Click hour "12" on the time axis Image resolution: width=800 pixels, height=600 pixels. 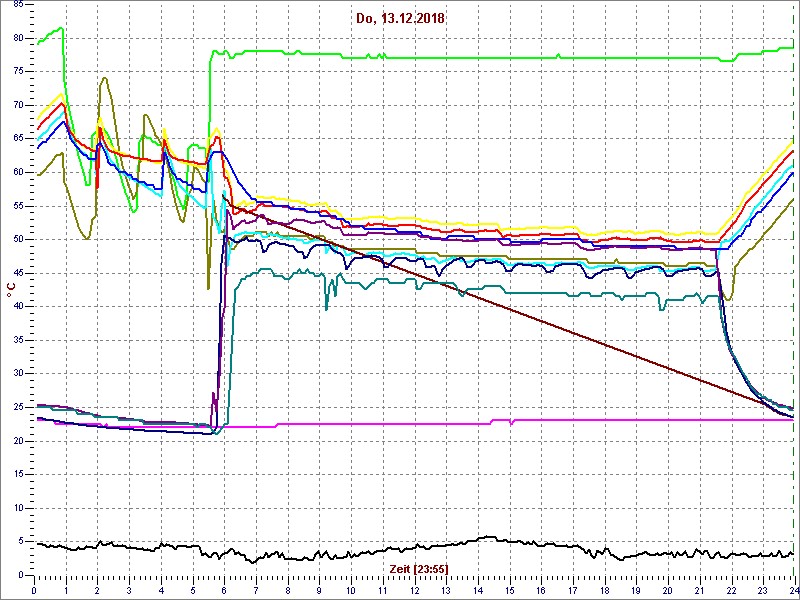[x=414, y=589]
